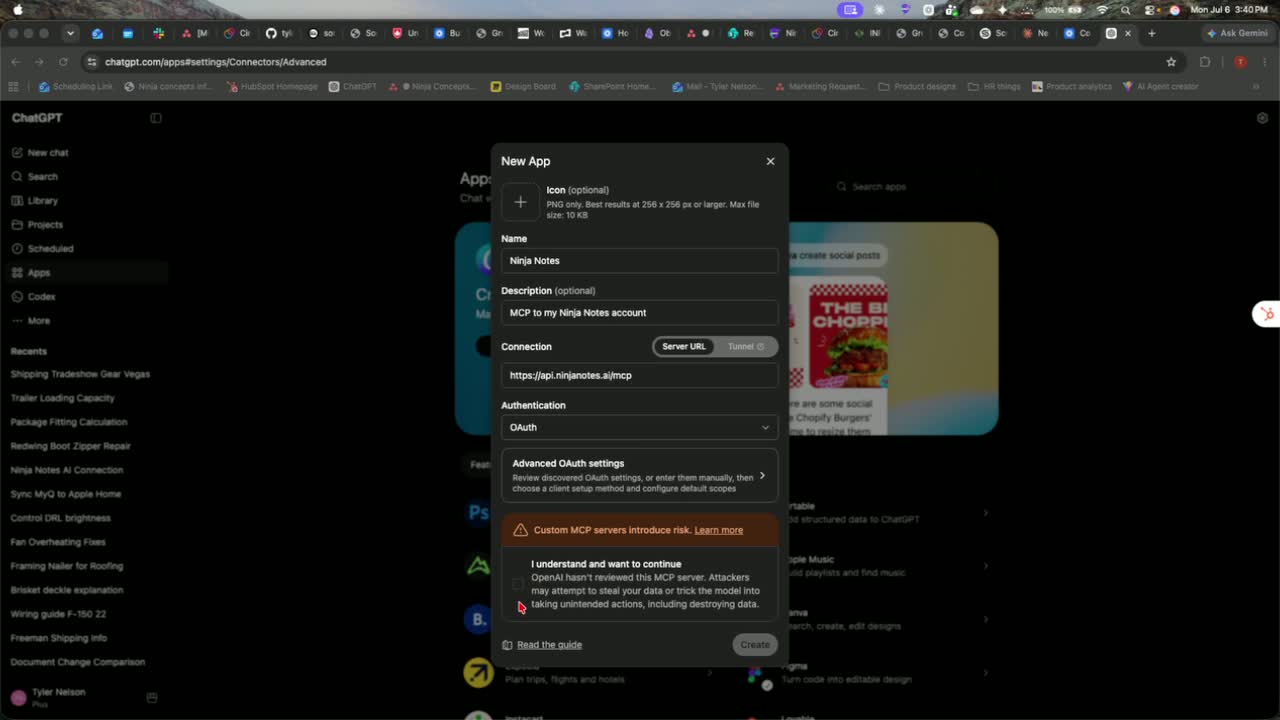This screenshot has width=1280, height=720.
Task: Open the Brisket deckle explanation chat
Action: tap(67, 590)
